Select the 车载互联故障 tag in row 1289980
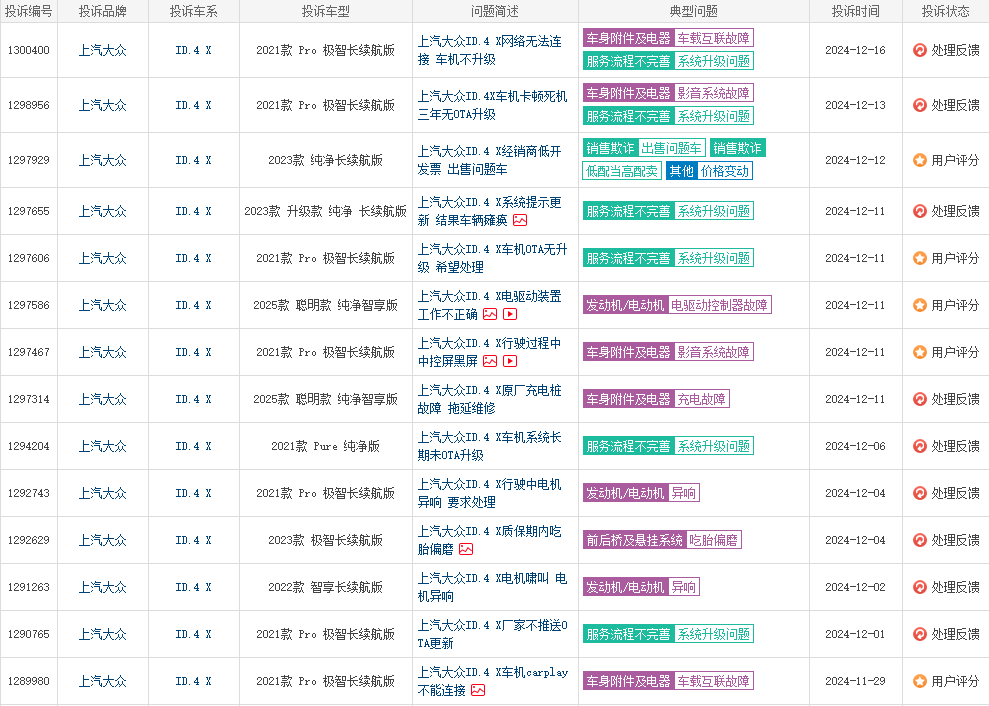The image size is (989, 706). coord(713,681)
